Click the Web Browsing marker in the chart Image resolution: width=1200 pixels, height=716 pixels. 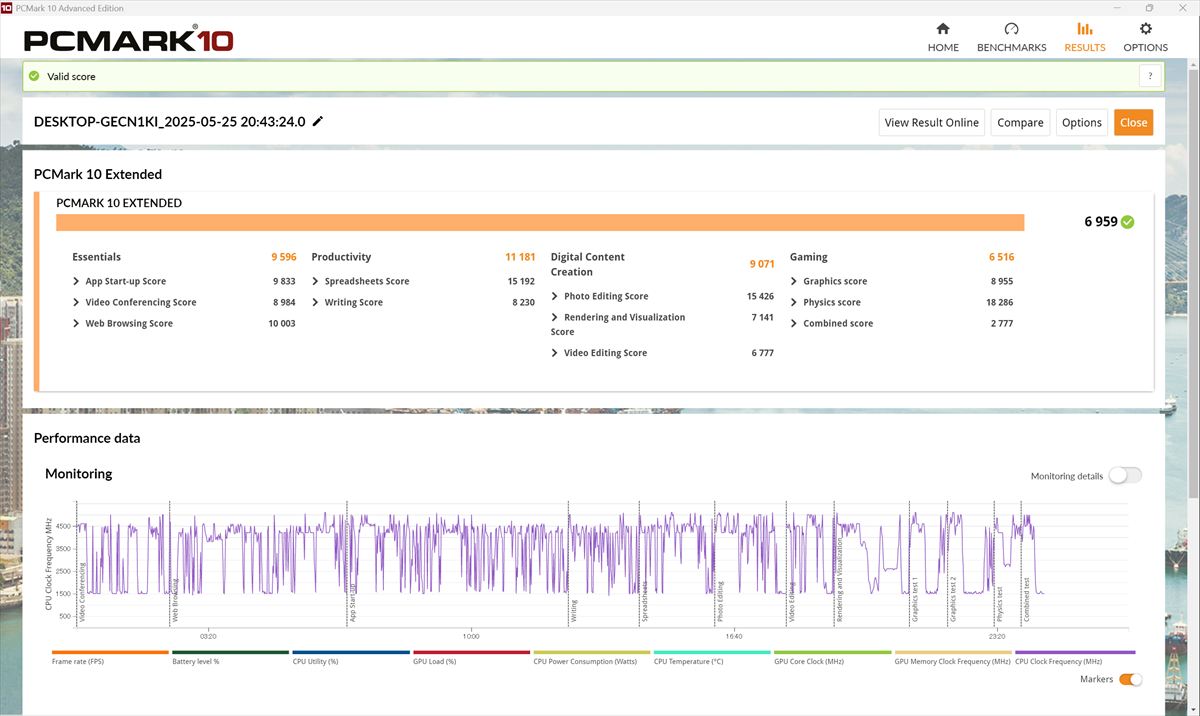click(176, 600)
